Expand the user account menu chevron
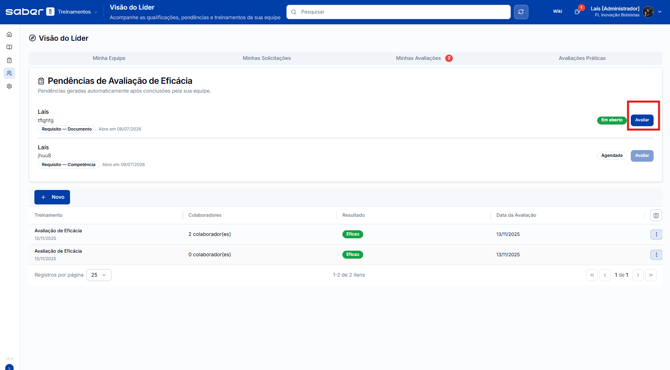 coord(660,12)
